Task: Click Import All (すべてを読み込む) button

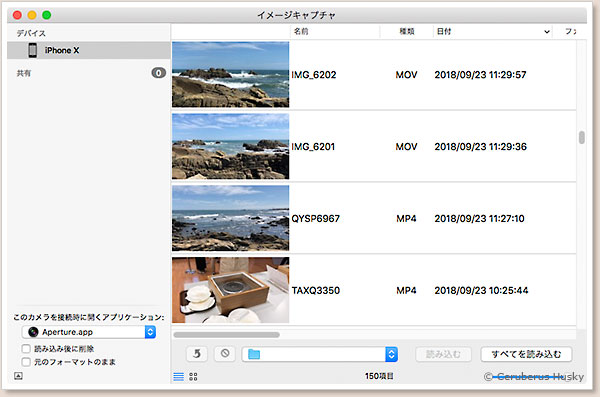Action: coord(527,354)
